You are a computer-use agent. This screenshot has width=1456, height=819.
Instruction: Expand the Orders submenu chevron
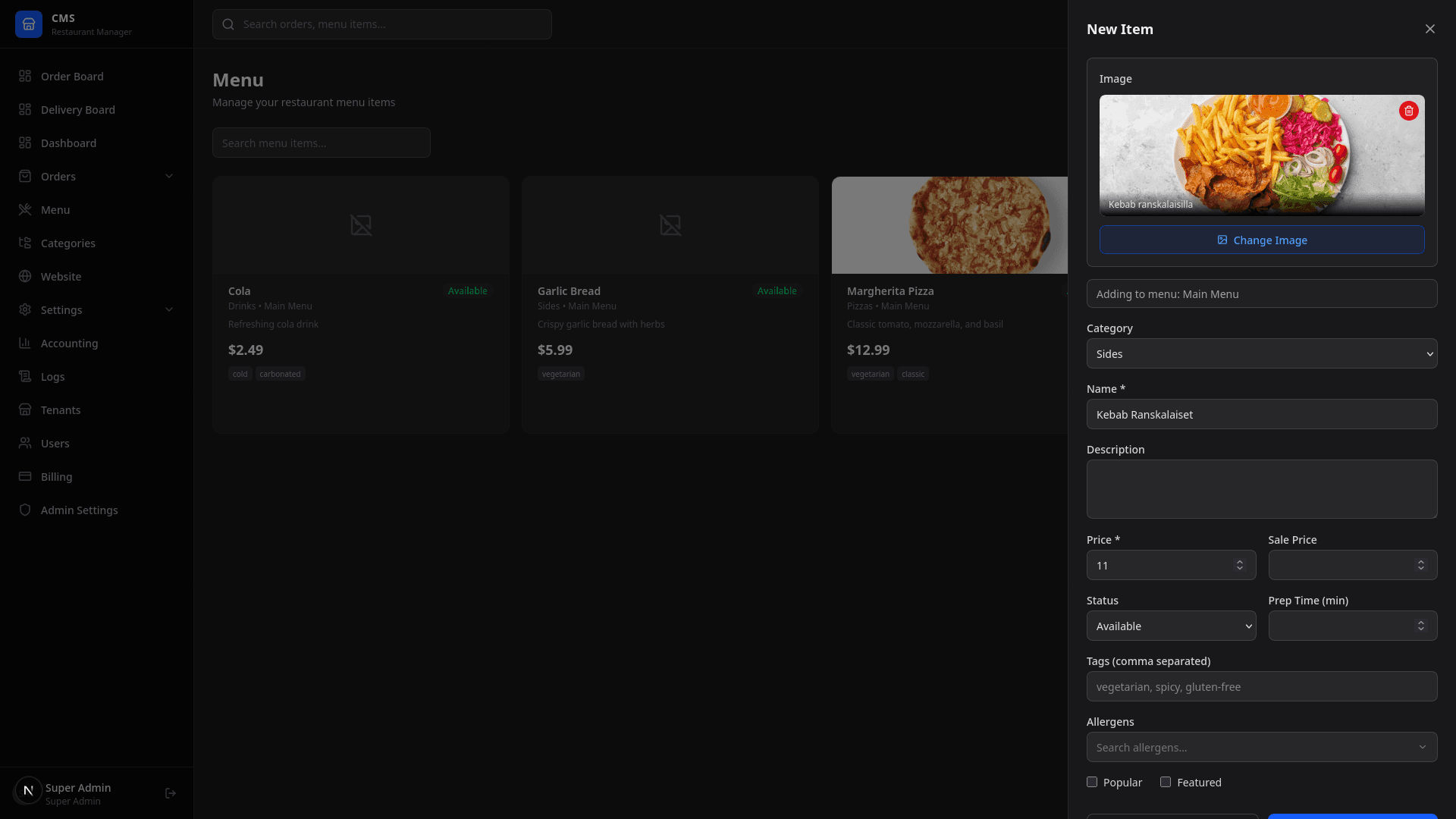click(x=169, y=177)
